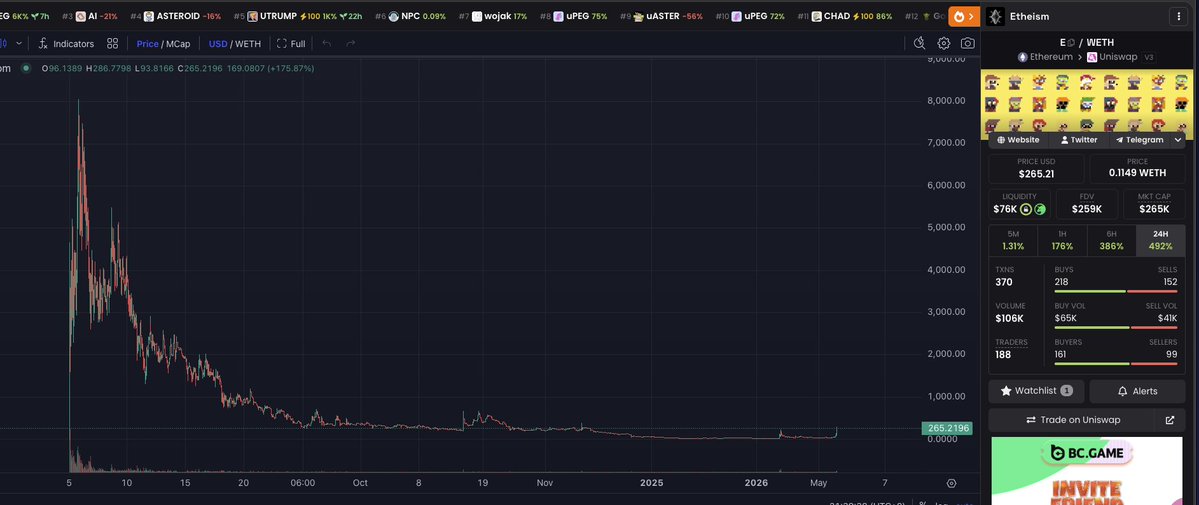Click the BC.GAME advertisement banner
Screen dimensions: 1199x505
pyautogui.click(x=1087, y=471)
